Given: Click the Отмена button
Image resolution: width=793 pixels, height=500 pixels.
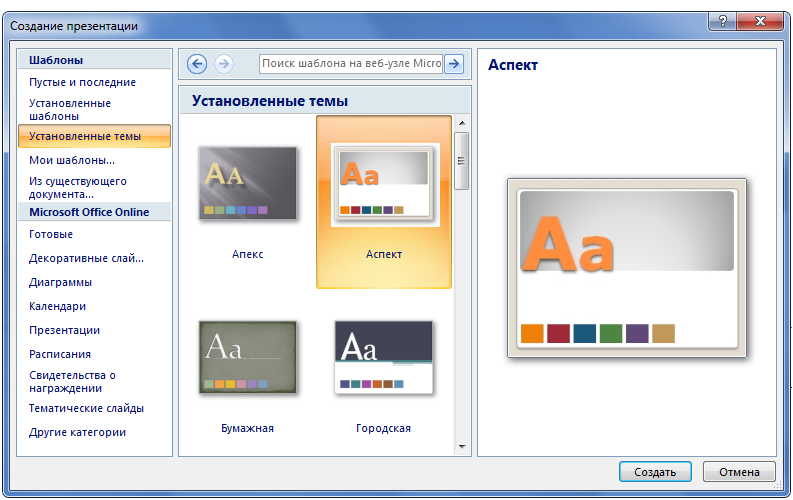Looking at the screenshot, I should [739, 472].
